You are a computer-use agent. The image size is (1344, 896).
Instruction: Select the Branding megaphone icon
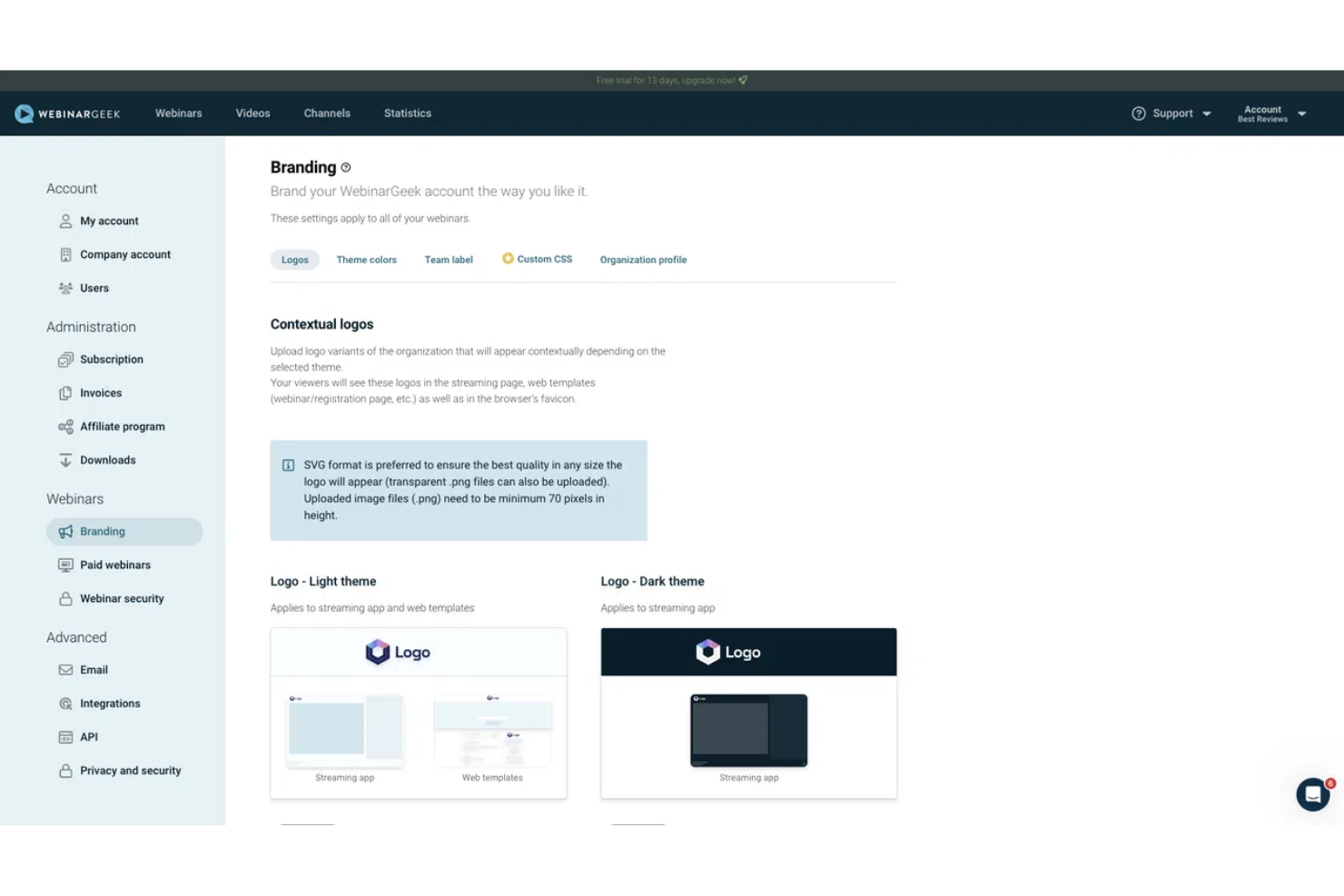click(64, 531)
